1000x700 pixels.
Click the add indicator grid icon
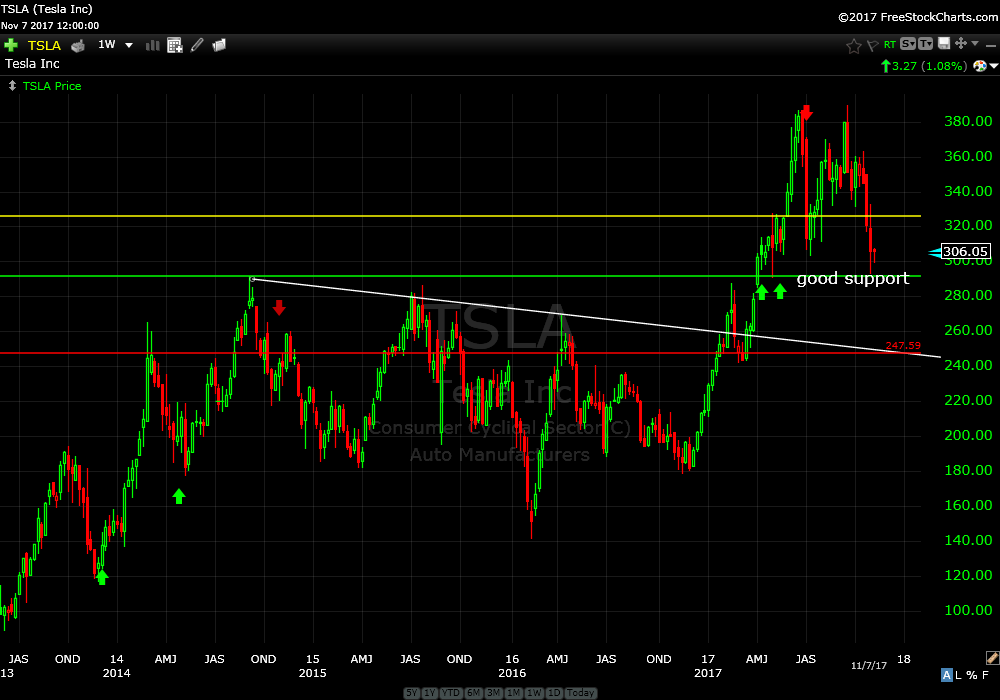175,45
